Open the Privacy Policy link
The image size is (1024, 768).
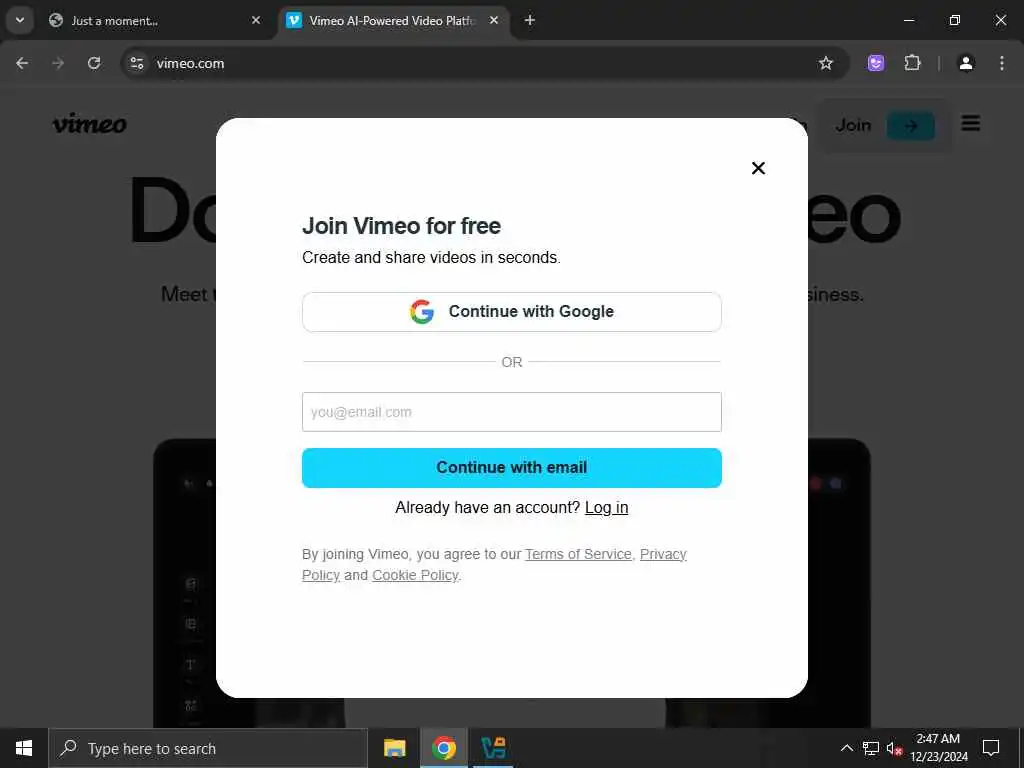(663, 554)
